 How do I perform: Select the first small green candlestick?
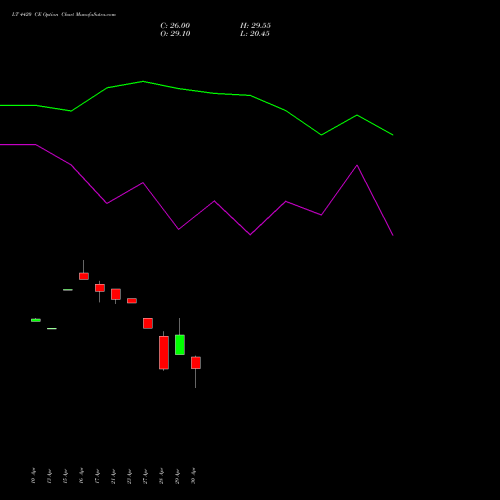tap(36, 320)
